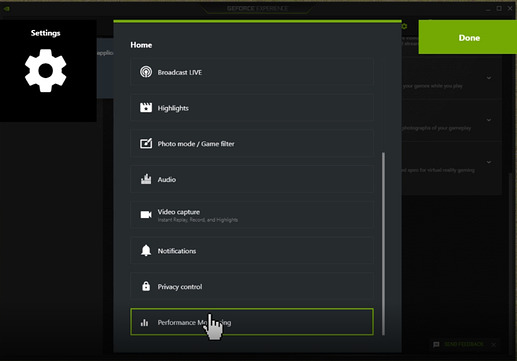Image resolution: width=517 pixels, height=361 pixels.
Task: Open Performance Monitoring settings
Action: coord(252,322)
